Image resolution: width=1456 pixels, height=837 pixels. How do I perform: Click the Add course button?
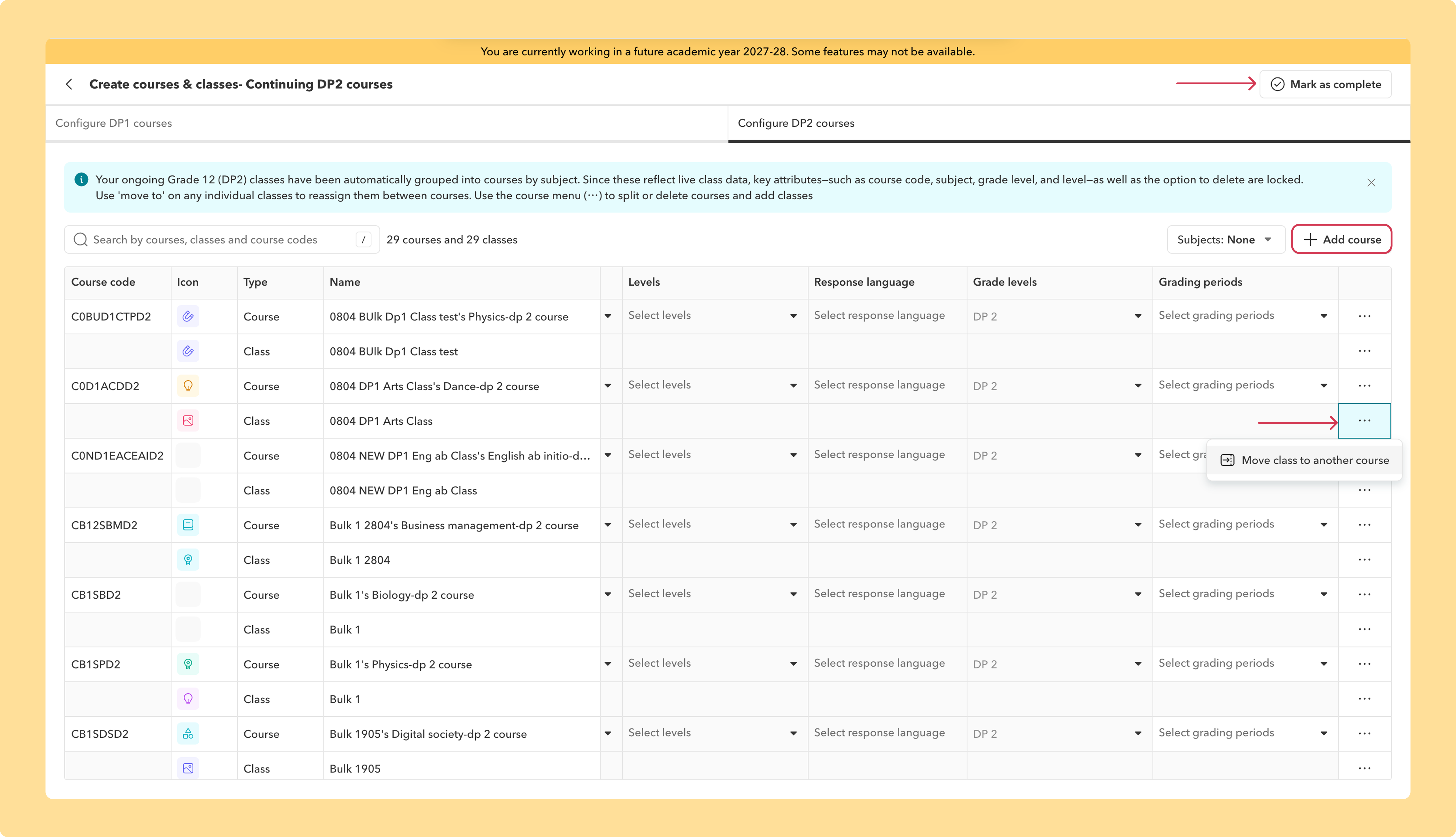(1341, 239)
